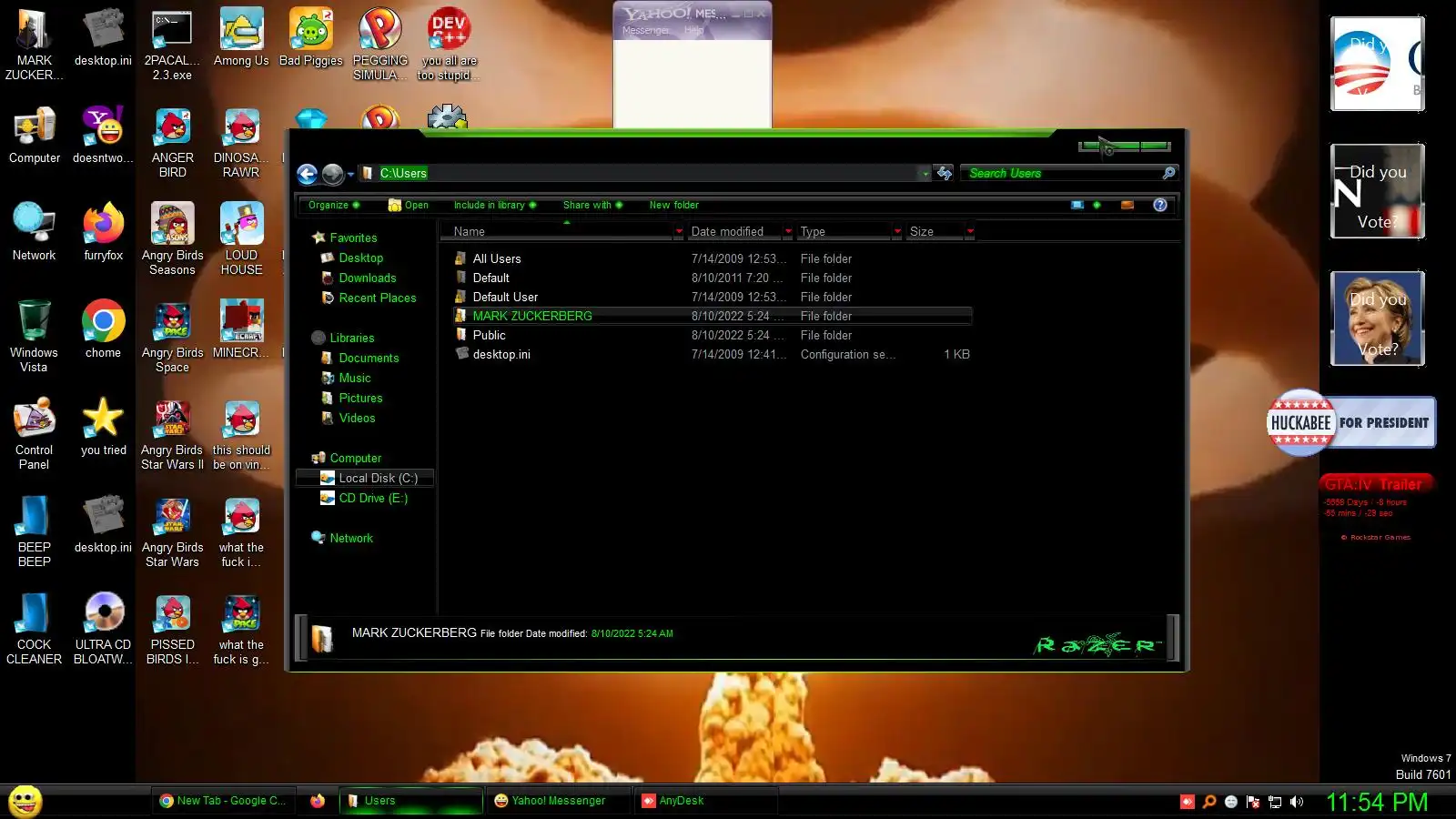Click the Huckabee For President gadget
Viewport: 1456px width, 819px height.
[x=1351, y=422]
